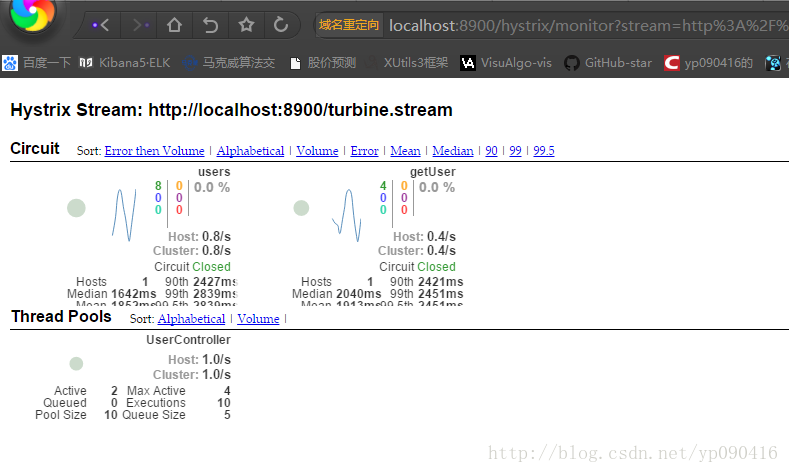Screen dimensions: 789x473
Task: Click the Thread Pools section heading
Action: click(61, 317)
